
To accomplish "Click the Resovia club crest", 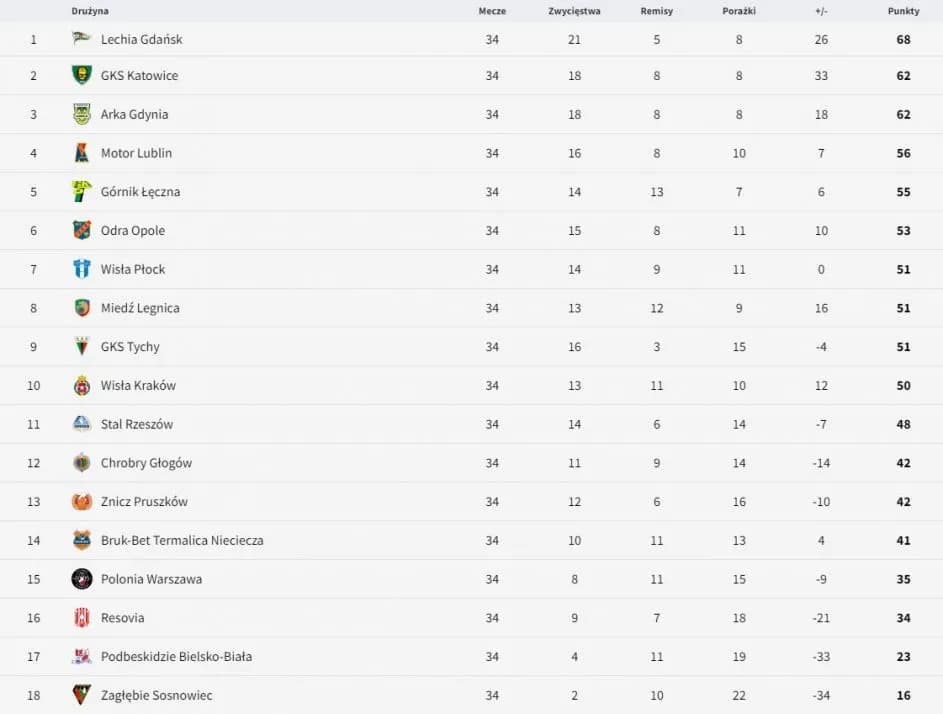I will click(82, 618).
